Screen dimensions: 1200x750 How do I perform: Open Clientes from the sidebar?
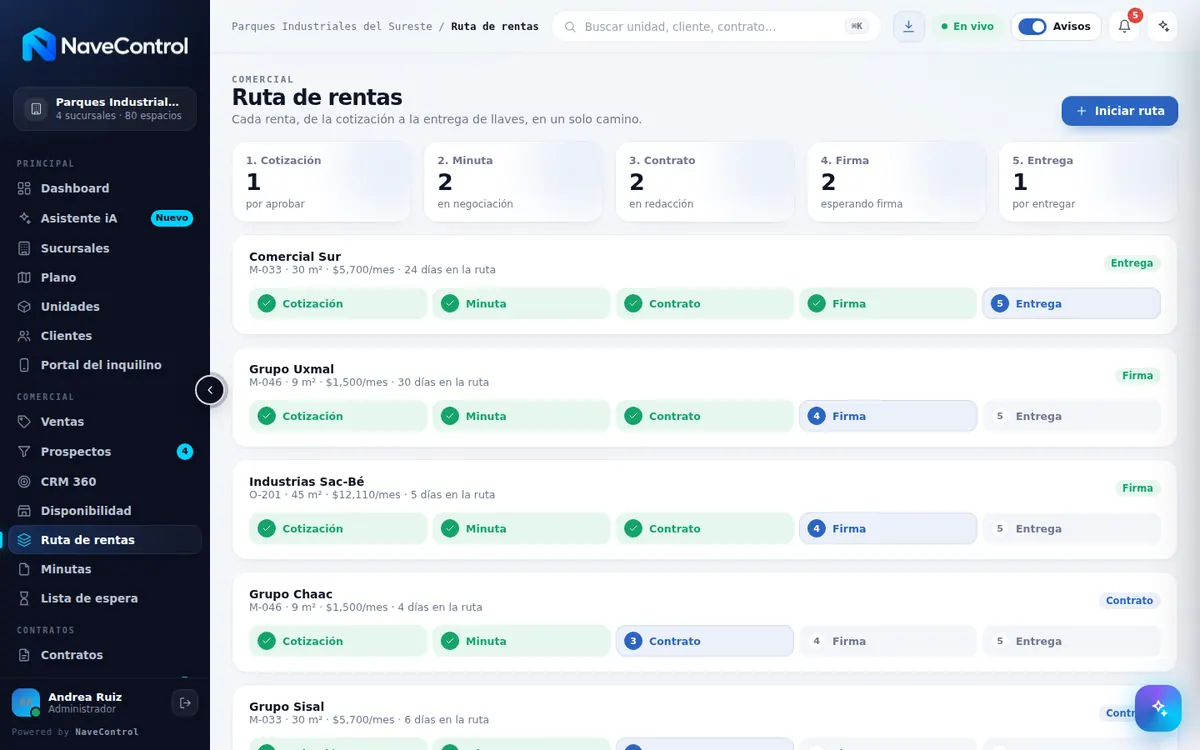(105, 336)
